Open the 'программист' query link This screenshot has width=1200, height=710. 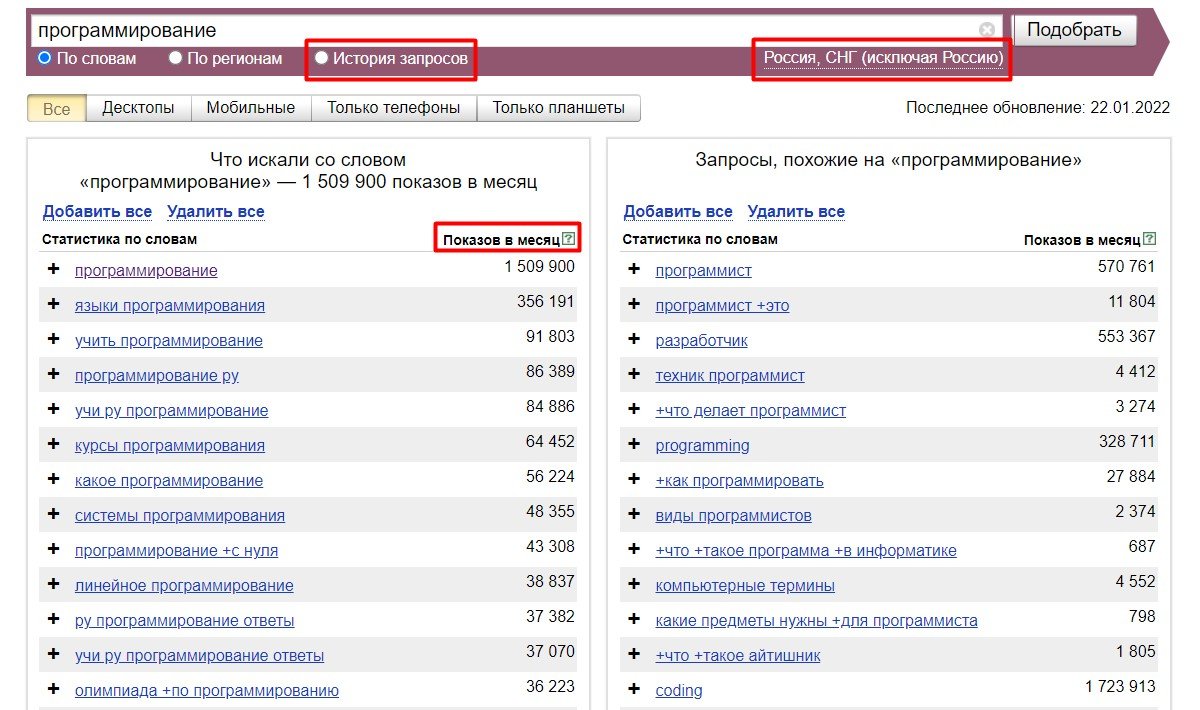[x=704, y=271]
